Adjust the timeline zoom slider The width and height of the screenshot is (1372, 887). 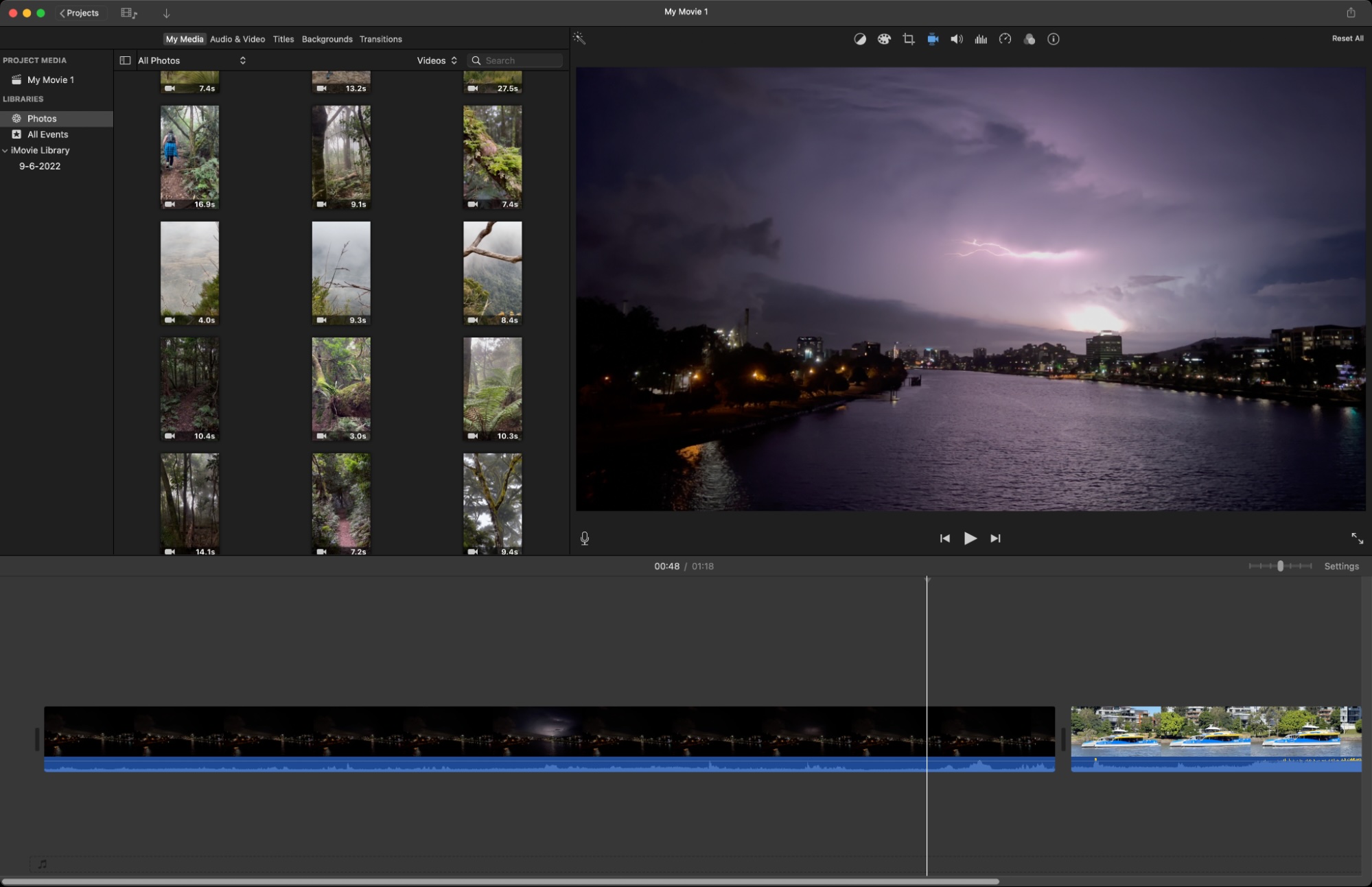pyautogui.click(x=1280, y=566)
